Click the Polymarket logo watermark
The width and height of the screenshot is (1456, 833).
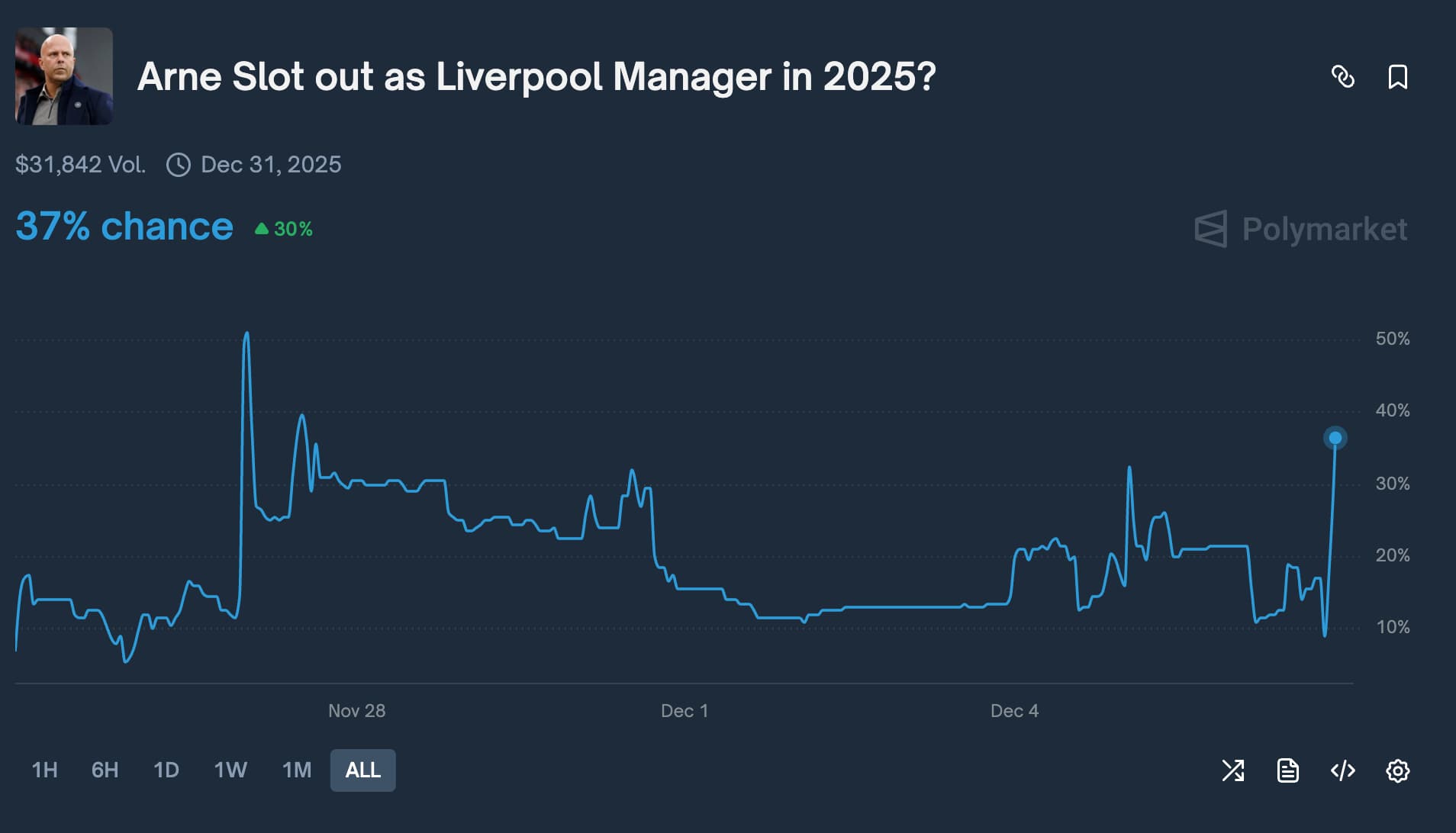[1301, 229]
